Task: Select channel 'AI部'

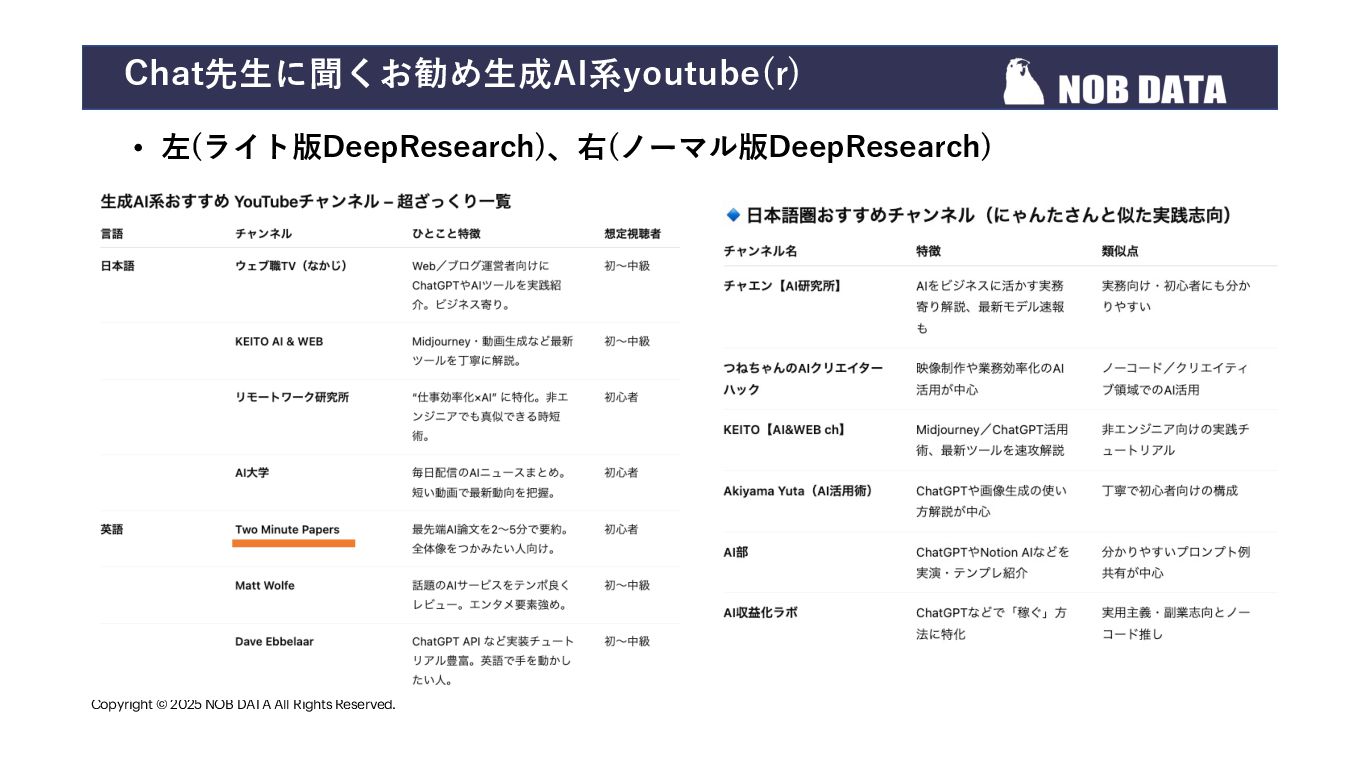Action: coord(735,552)
